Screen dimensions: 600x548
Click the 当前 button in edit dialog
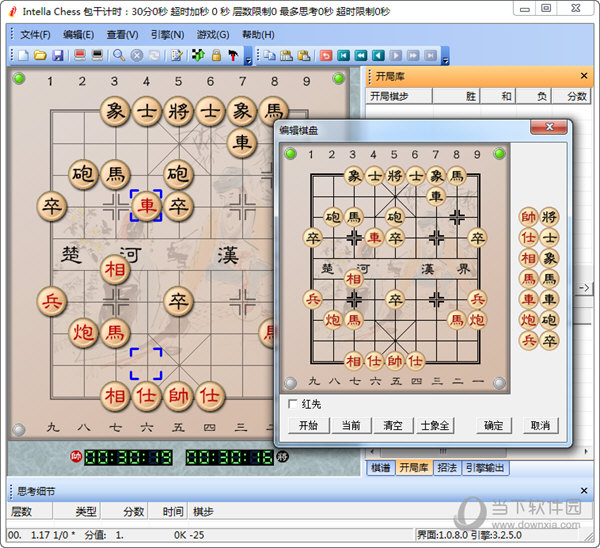(x=351, y=426)
